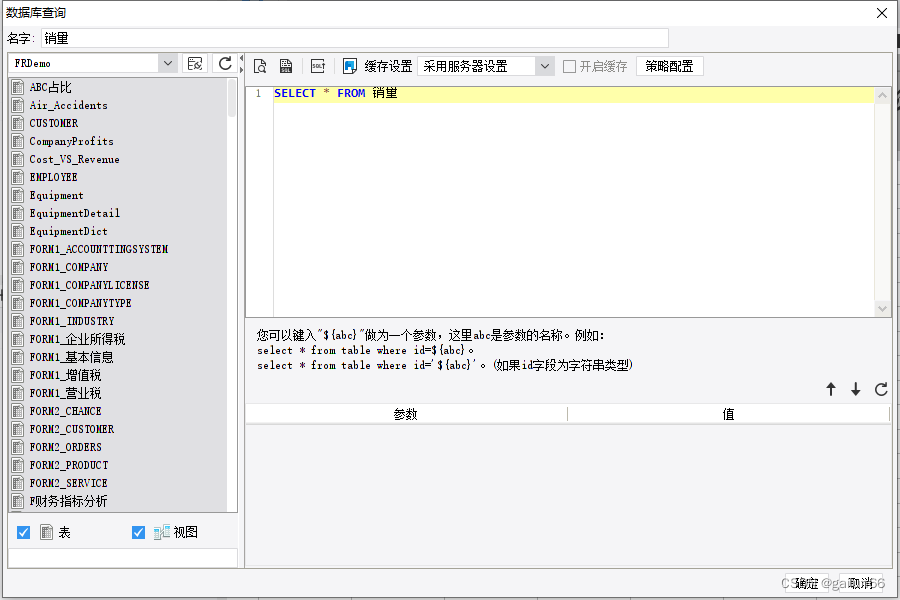Toggle the 表 (tables) checkbox
The width and height of the screenshot is (900, 600).
click(24, 532)
